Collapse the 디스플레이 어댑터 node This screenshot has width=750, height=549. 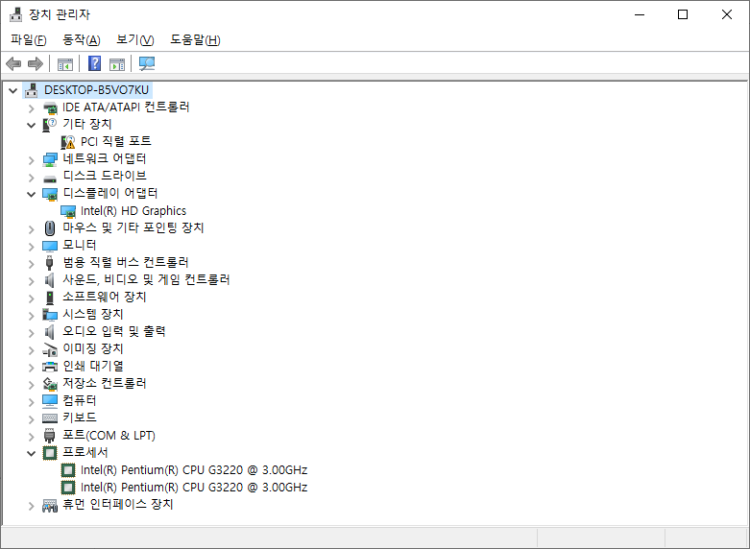31,194
